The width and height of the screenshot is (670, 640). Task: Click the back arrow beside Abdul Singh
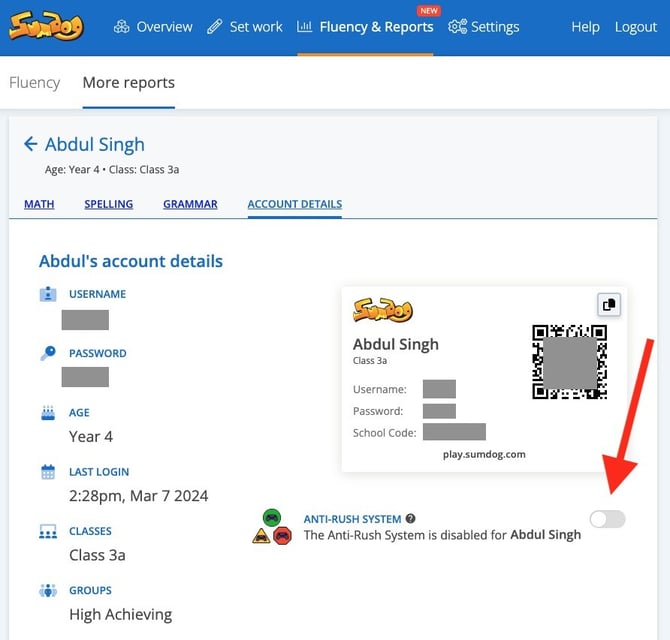pos(30,144)
